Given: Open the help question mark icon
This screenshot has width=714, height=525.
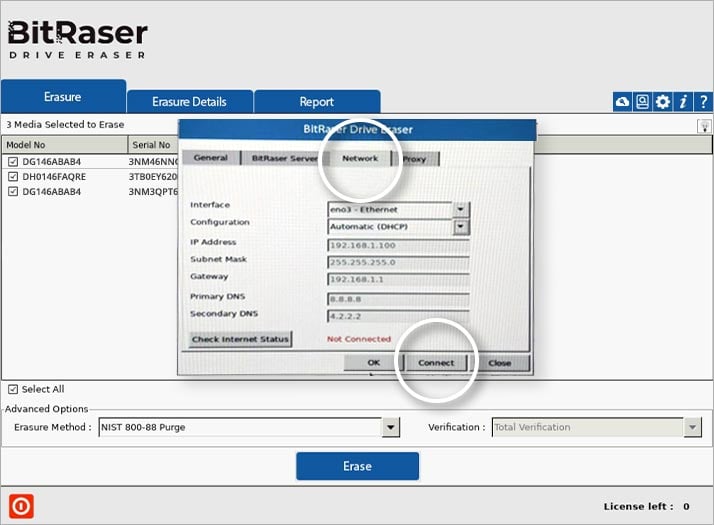Looking at the screenshot, I should click(x=703, y=102).
